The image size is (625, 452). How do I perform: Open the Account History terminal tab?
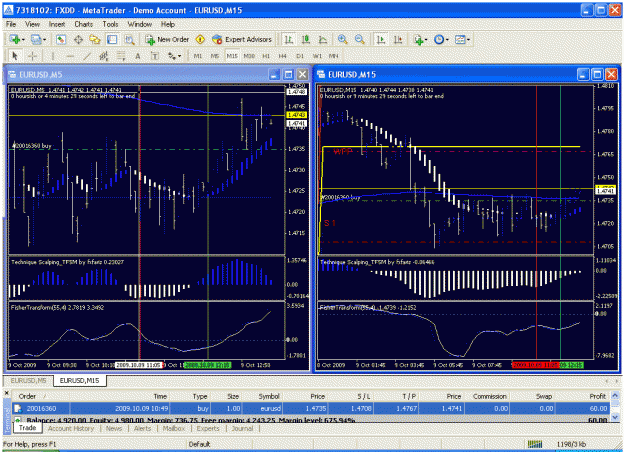[71, 428]
